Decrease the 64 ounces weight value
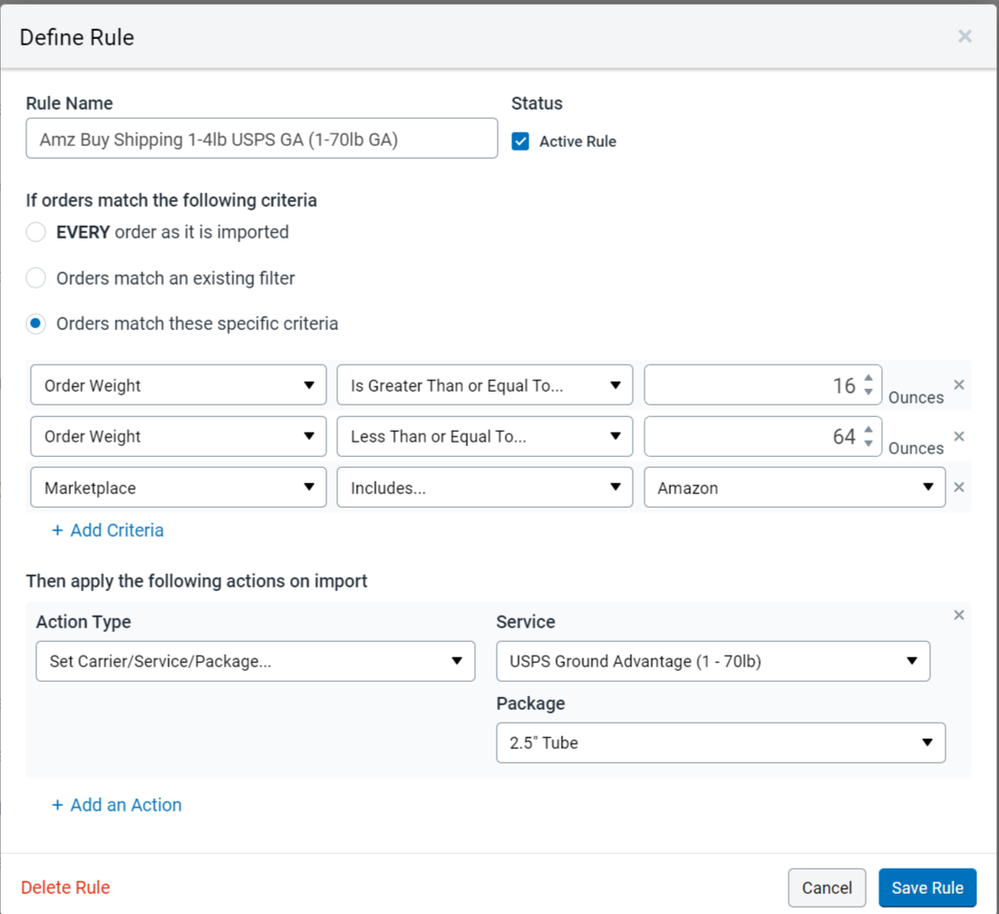Screen dimensions: 999x914 pyautogui.click(x=868, y=444)
